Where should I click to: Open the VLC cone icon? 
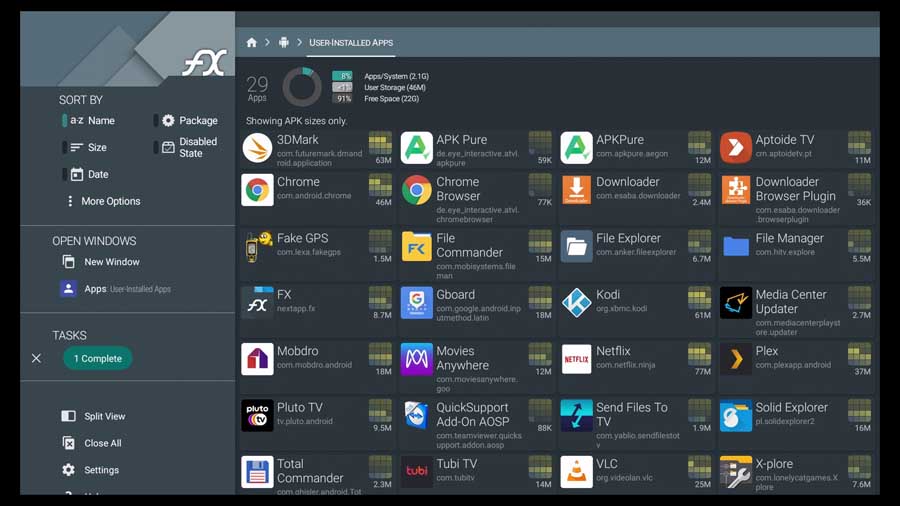click(576, 472)
